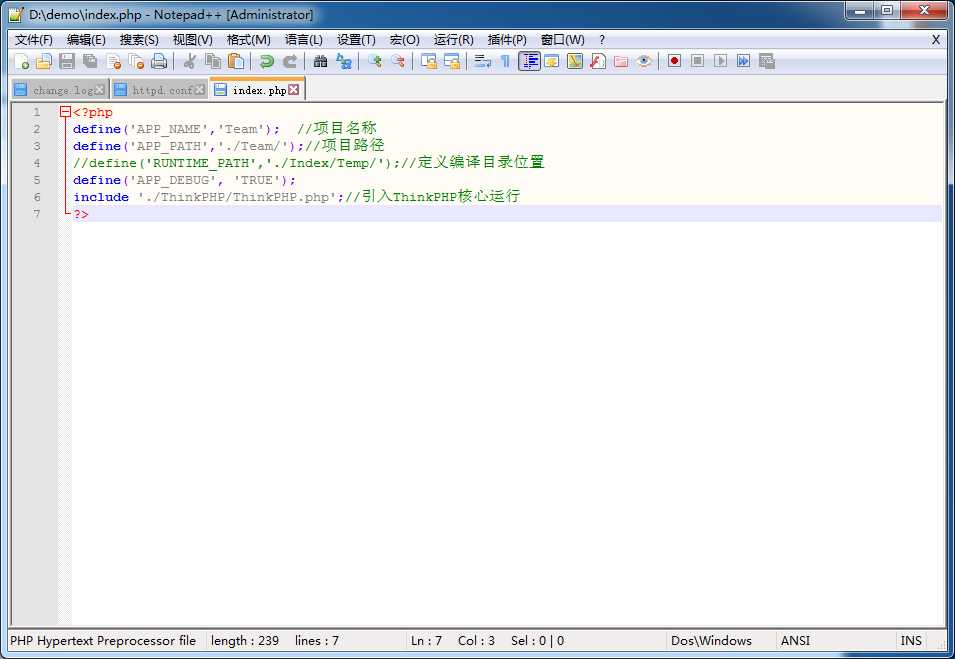The height and width of the screenshot is (659, 955).
Task: Click the ANSI encoding in status bar
Action: (795, 641)
